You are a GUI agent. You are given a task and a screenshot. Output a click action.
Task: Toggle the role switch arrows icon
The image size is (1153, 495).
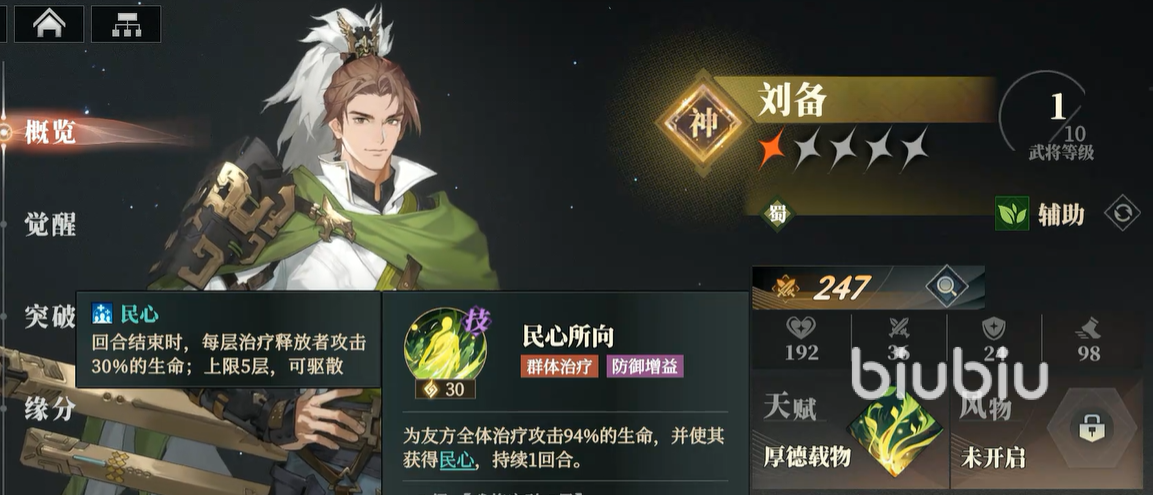pos(1122,214)
